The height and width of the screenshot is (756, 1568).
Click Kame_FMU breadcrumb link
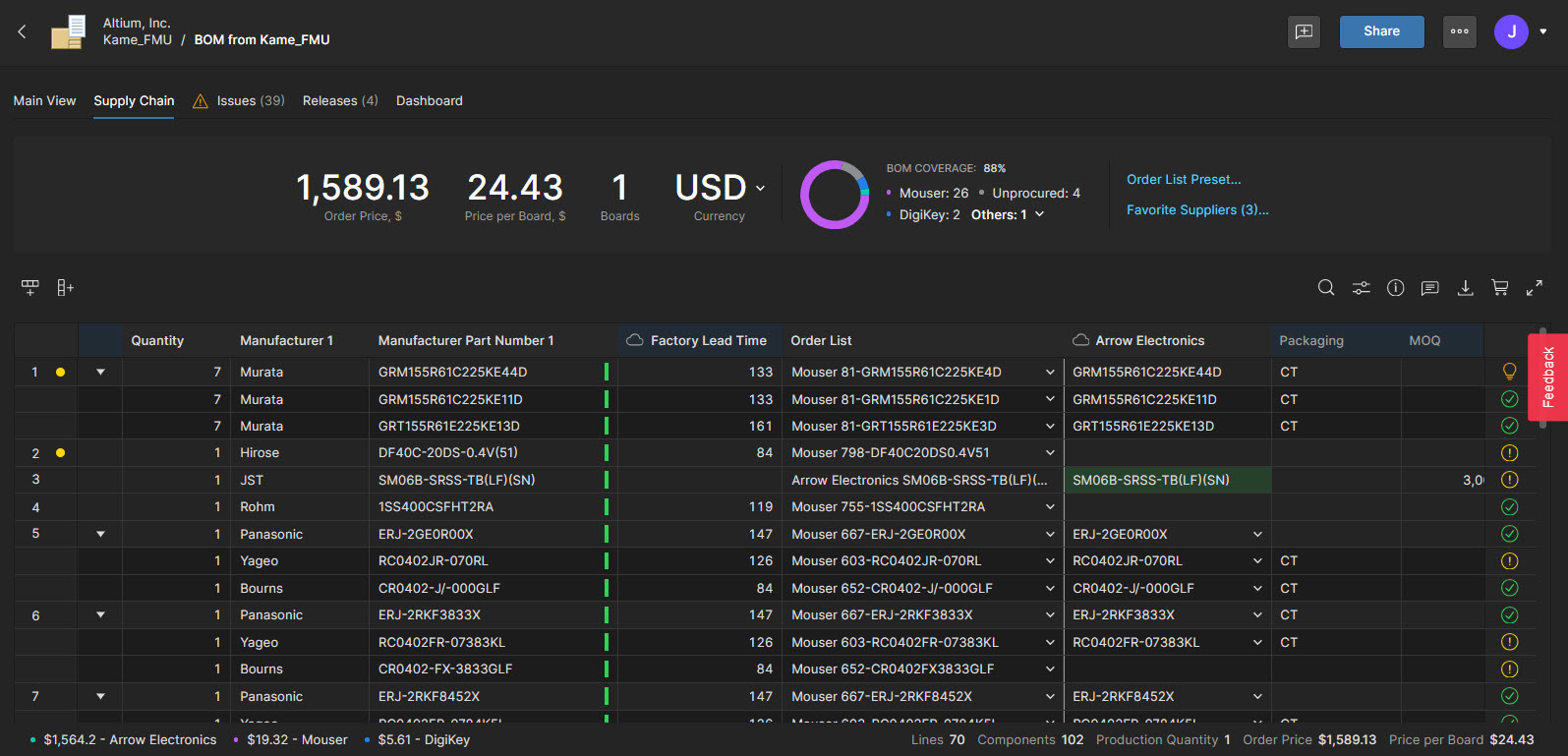(138, 39)
